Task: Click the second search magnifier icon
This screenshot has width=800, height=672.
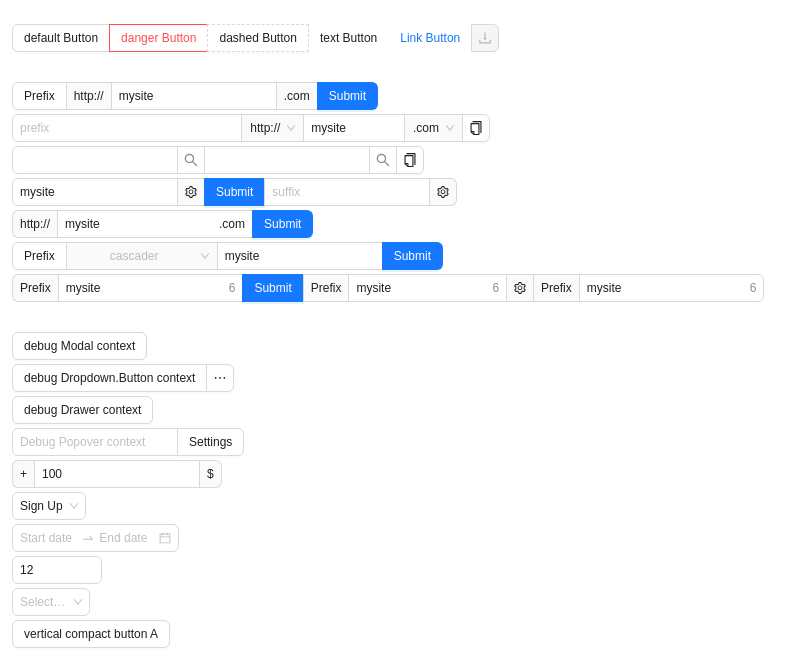Action: point(383,160)
